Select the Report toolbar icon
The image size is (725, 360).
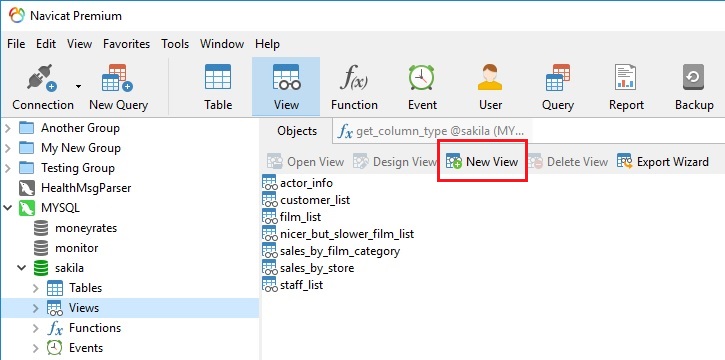click(x=626, y=77)
